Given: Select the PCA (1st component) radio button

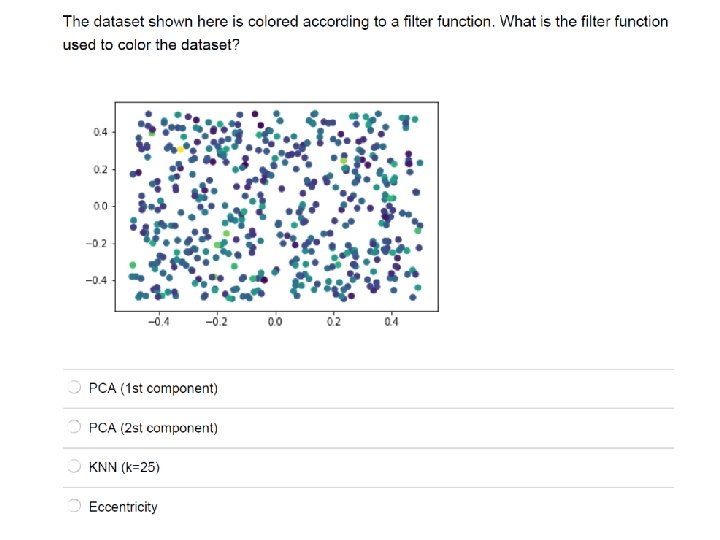Looking at the screenshot, I should click(x=74, y=388).
